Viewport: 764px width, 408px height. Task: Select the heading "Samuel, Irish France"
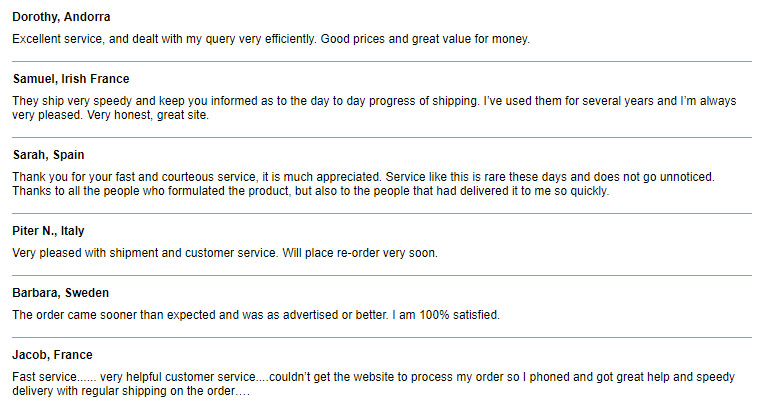(x=71, y=79)
